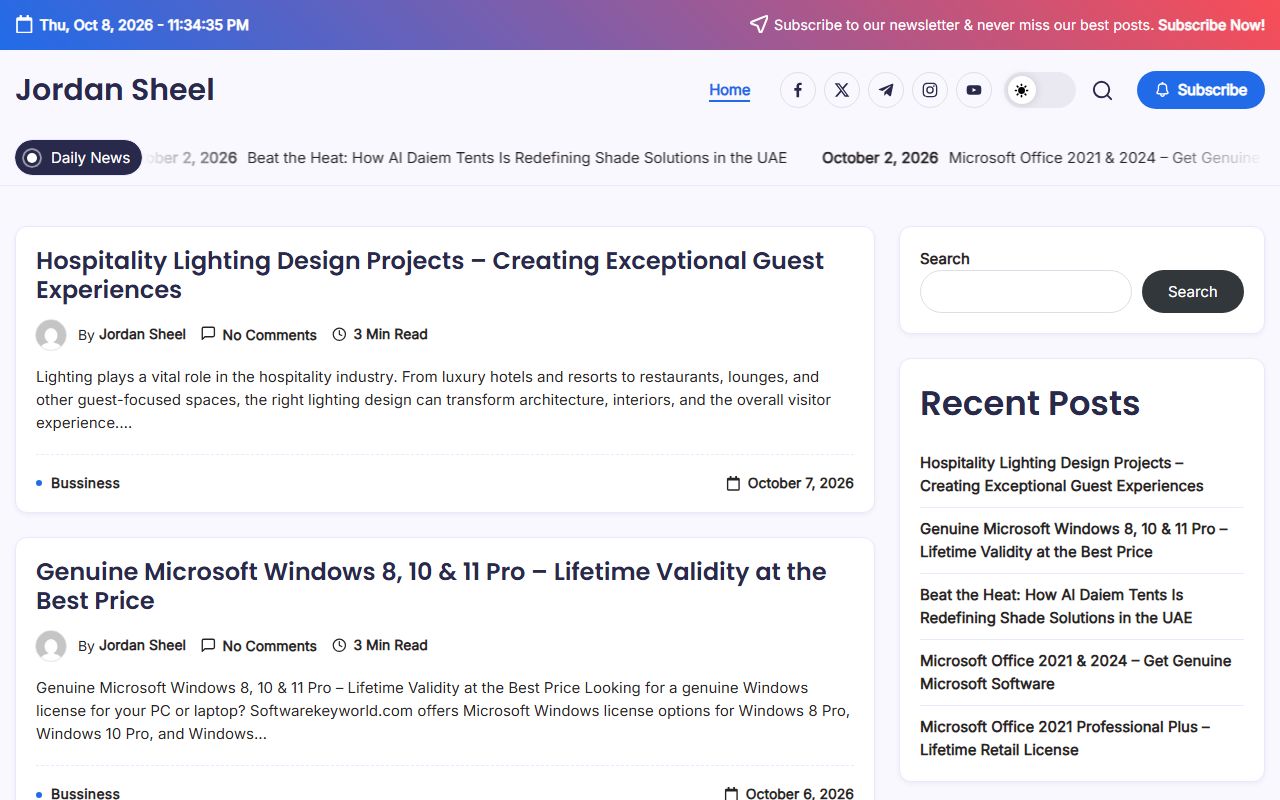Click the Subscribe Now! link in top bar
This screenshot has height=800, width=1280.
pyautogui.click(x=1211, y=25)
